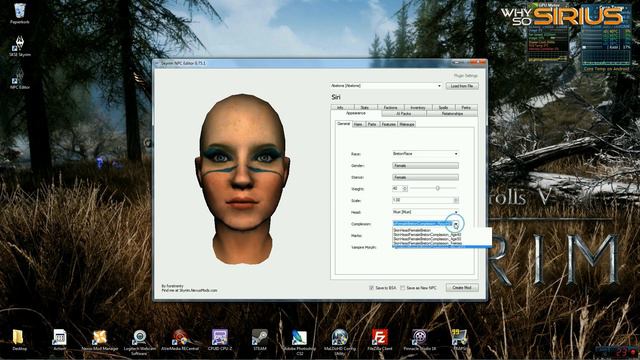Image resolution: width=640 pixels, height=360 pixels.
Task: Open Adobe Photoshop CS2 icon
Action: 300,342
